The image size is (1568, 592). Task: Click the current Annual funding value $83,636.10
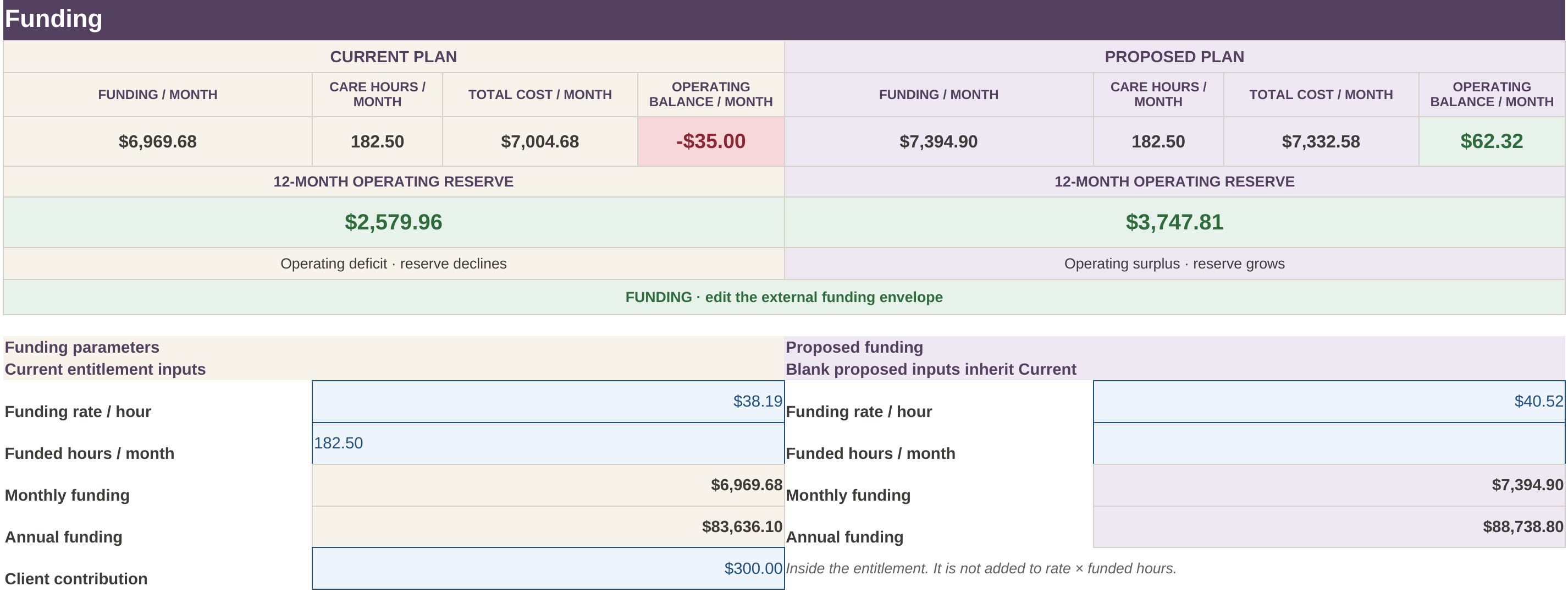(x=548, y=527)
